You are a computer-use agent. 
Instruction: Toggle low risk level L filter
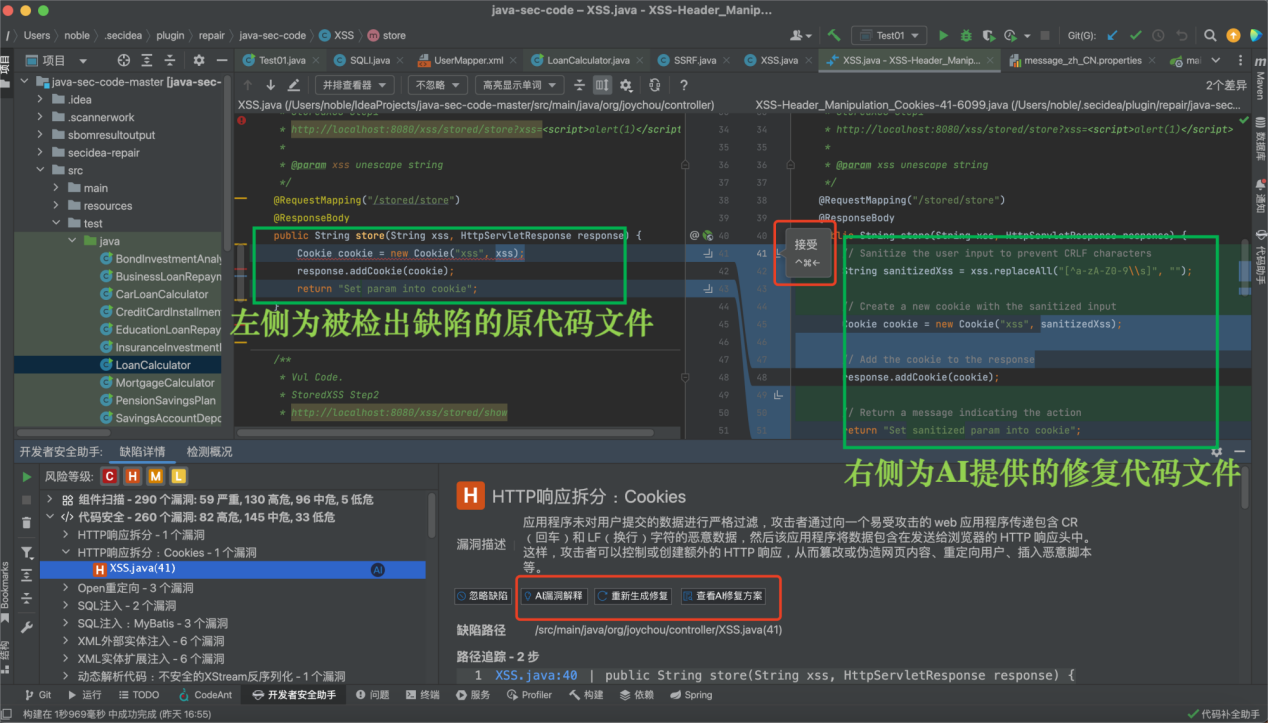pyautogui.click(x=179, y=477)
